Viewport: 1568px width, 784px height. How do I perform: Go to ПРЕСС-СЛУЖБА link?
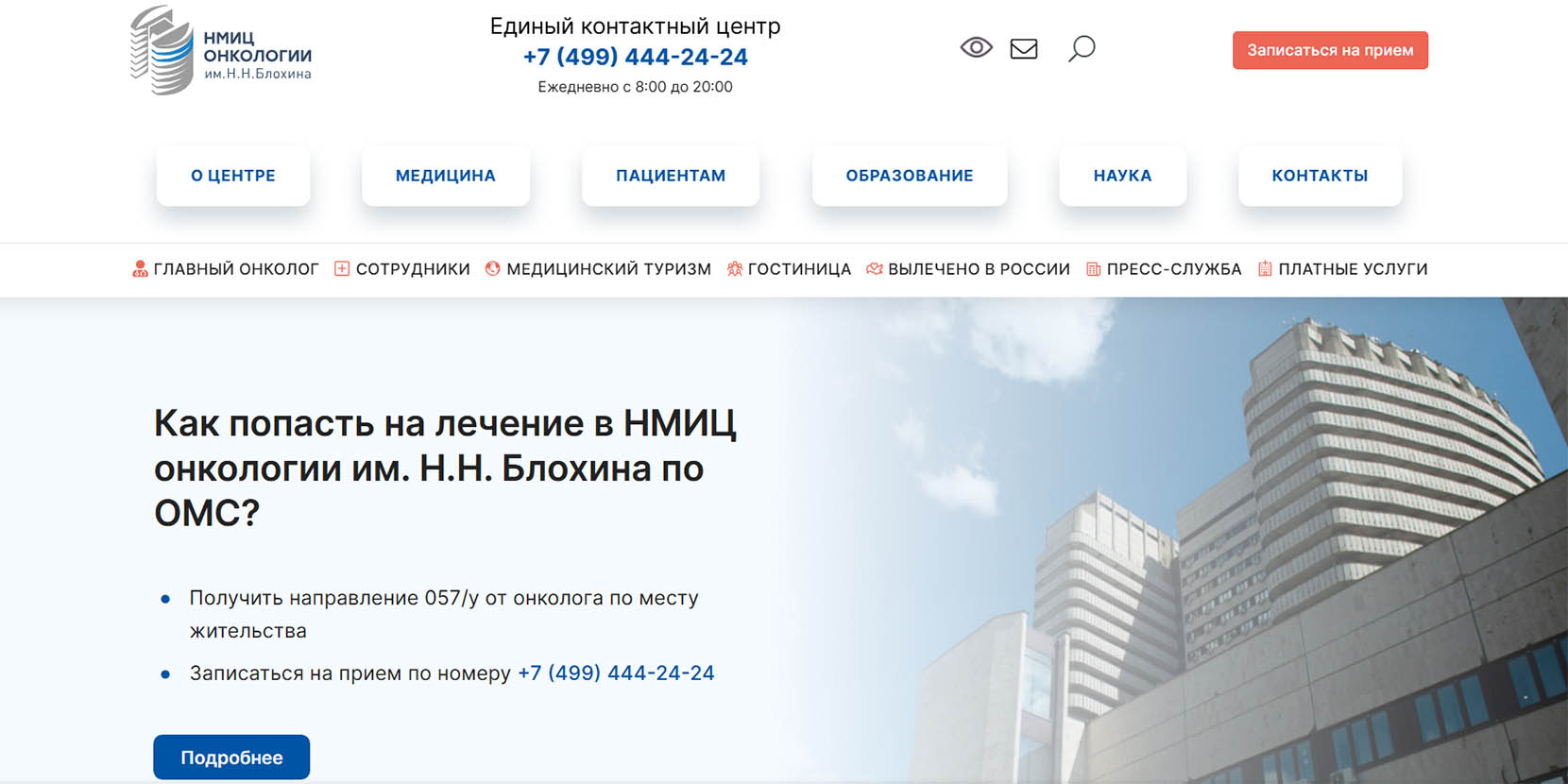1174,269
